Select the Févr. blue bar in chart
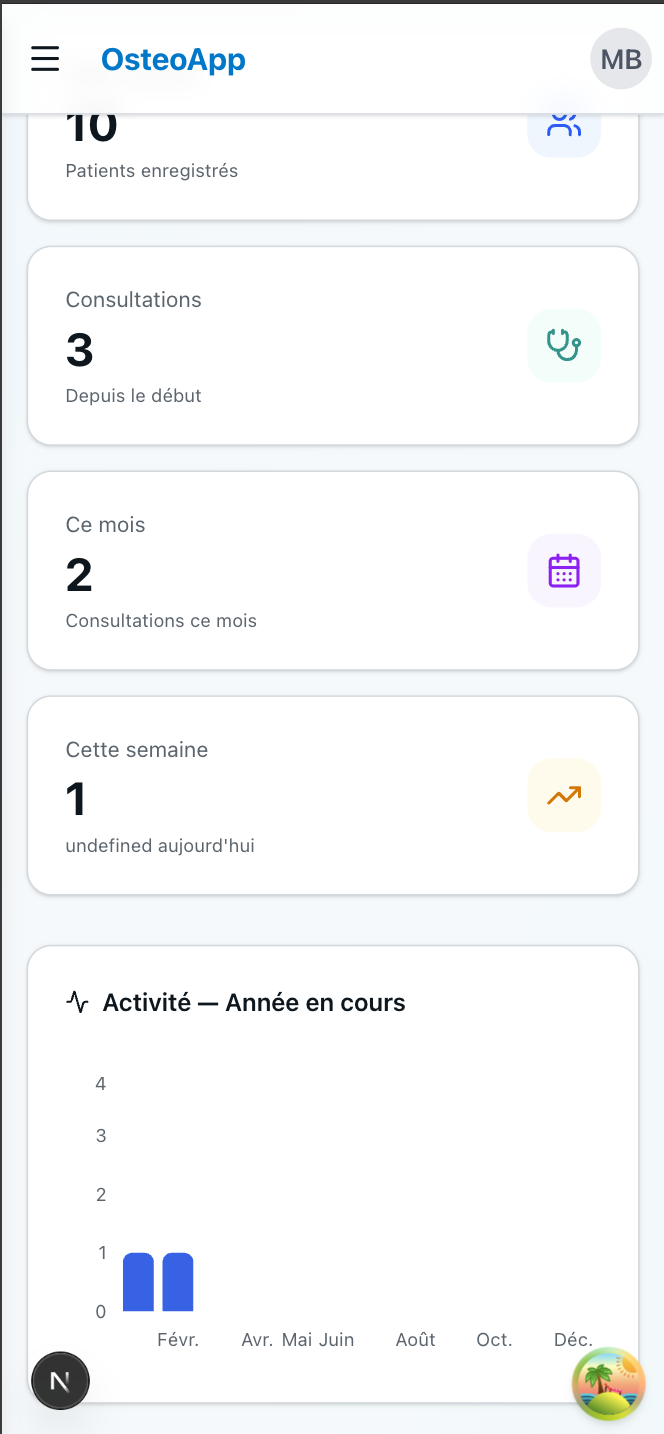Viewport: 664px width, 1434px height. pos(178,1282)
